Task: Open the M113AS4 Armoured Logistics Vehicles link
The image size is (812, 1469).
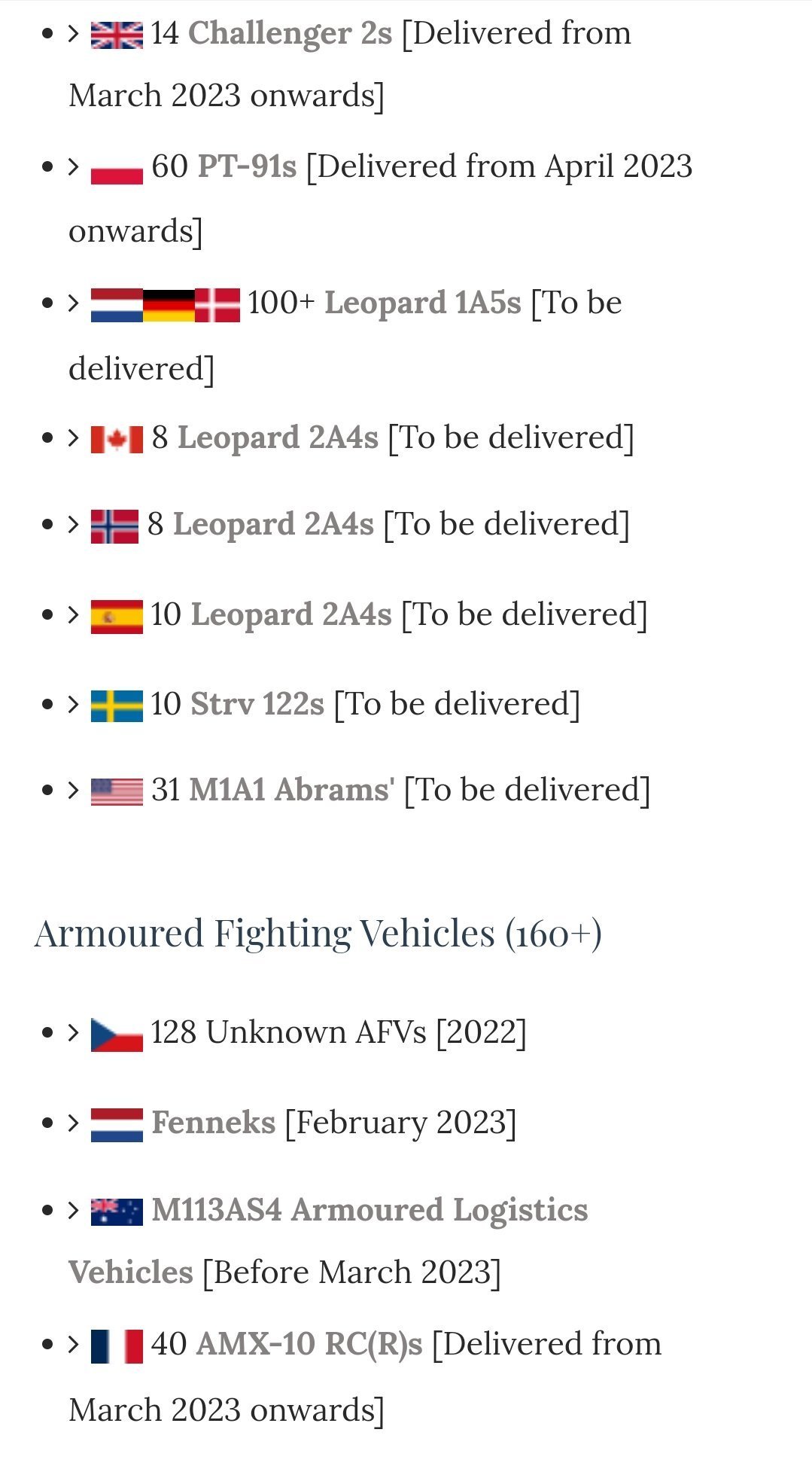Action: 328,1241
